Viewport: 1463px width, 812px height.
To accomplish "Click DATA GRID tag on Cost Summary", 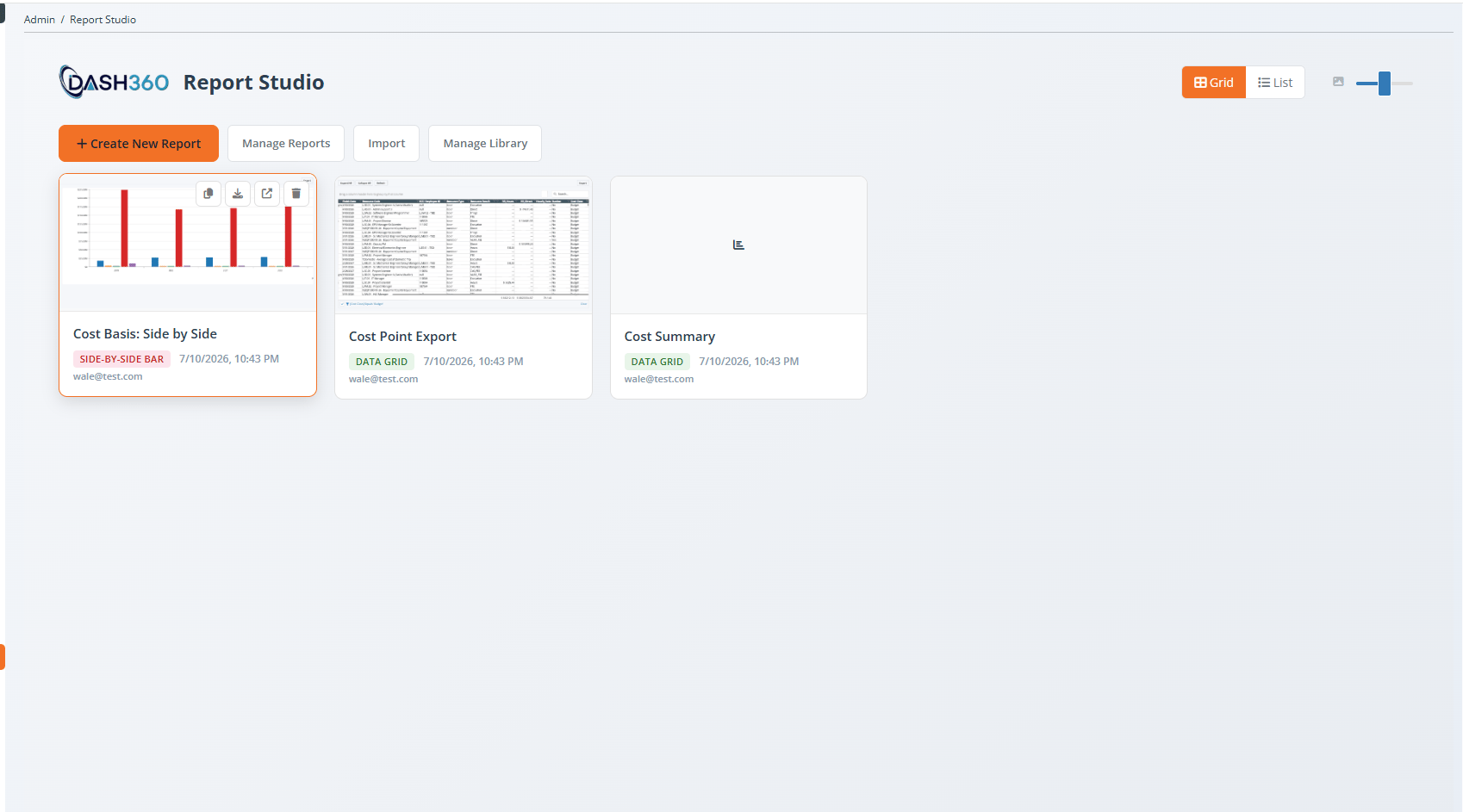I will coord(657,362).
